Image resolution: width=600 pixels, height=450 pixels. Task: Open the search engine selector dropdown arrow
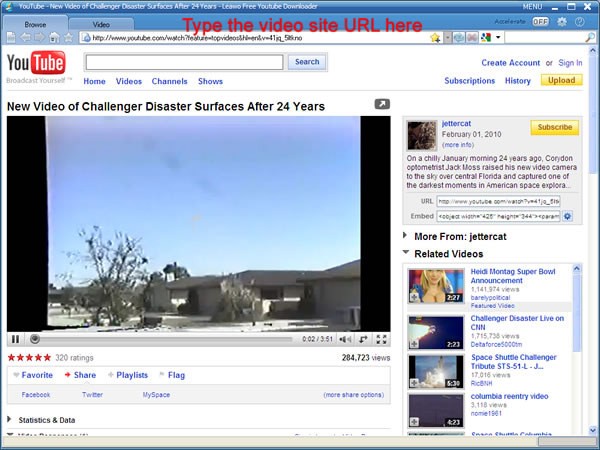498,38
